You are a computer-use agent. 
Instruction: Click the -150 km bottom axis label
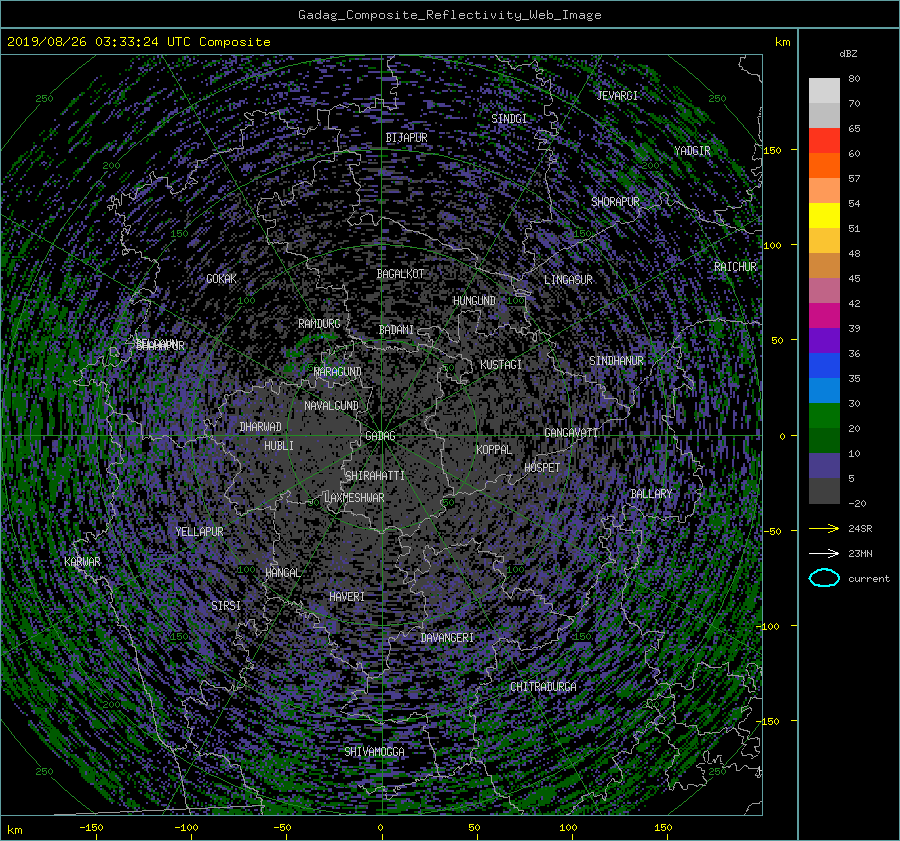(x=91, y=827)
